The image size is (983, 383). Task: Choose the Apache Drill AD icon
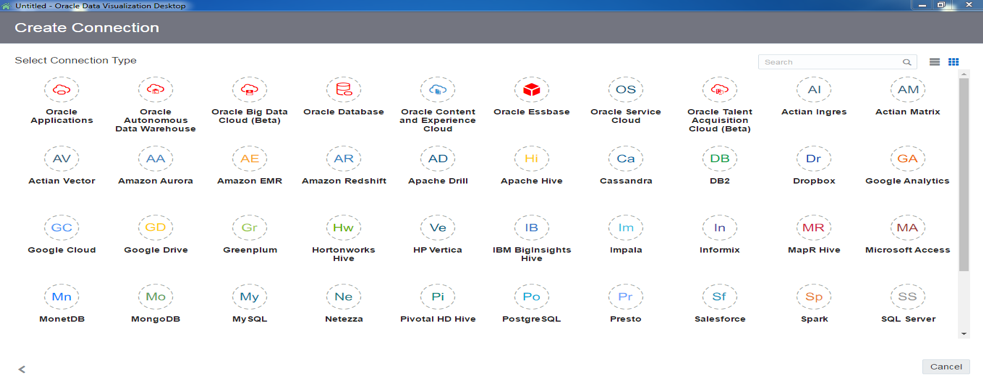coord(438,159)
